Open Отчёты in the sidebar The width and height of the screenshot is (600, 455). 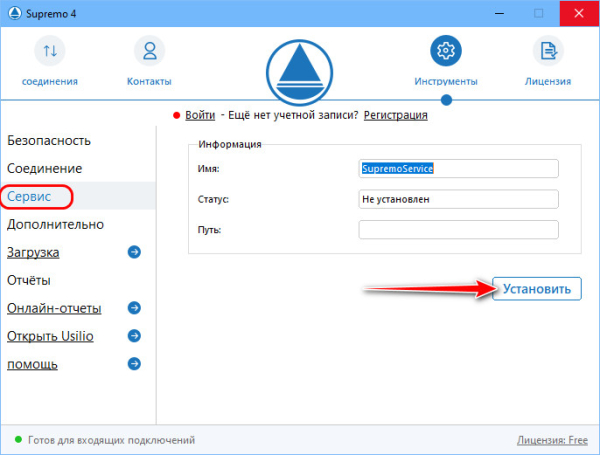pyautogui.click(x=29, y=281)
